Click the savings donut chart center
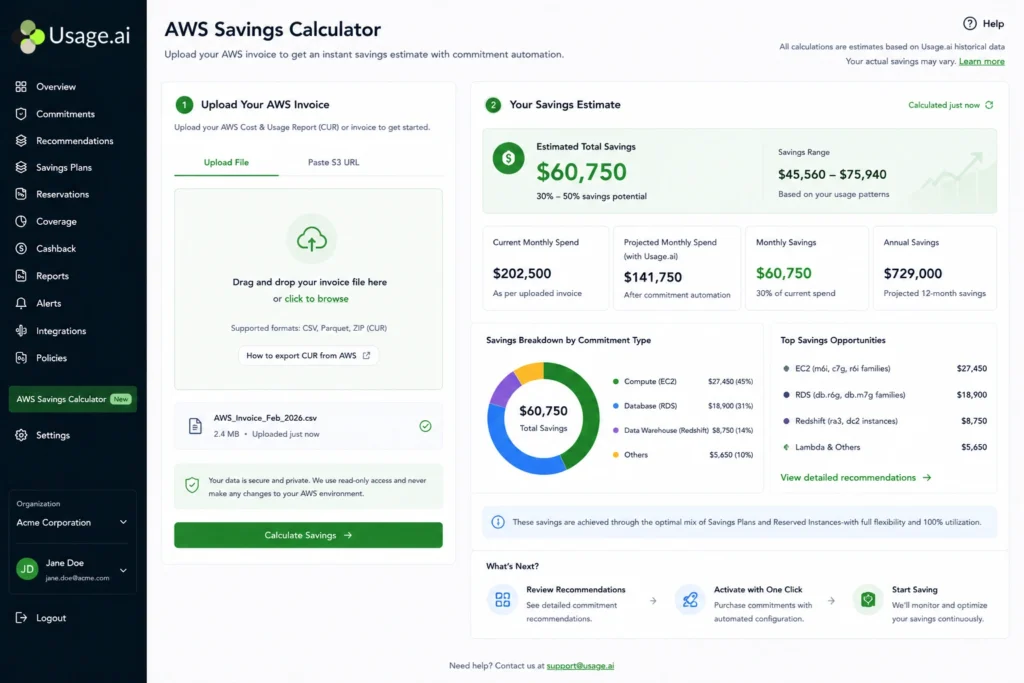Viewport: 1024px width, 683px height. coord(543,418)
